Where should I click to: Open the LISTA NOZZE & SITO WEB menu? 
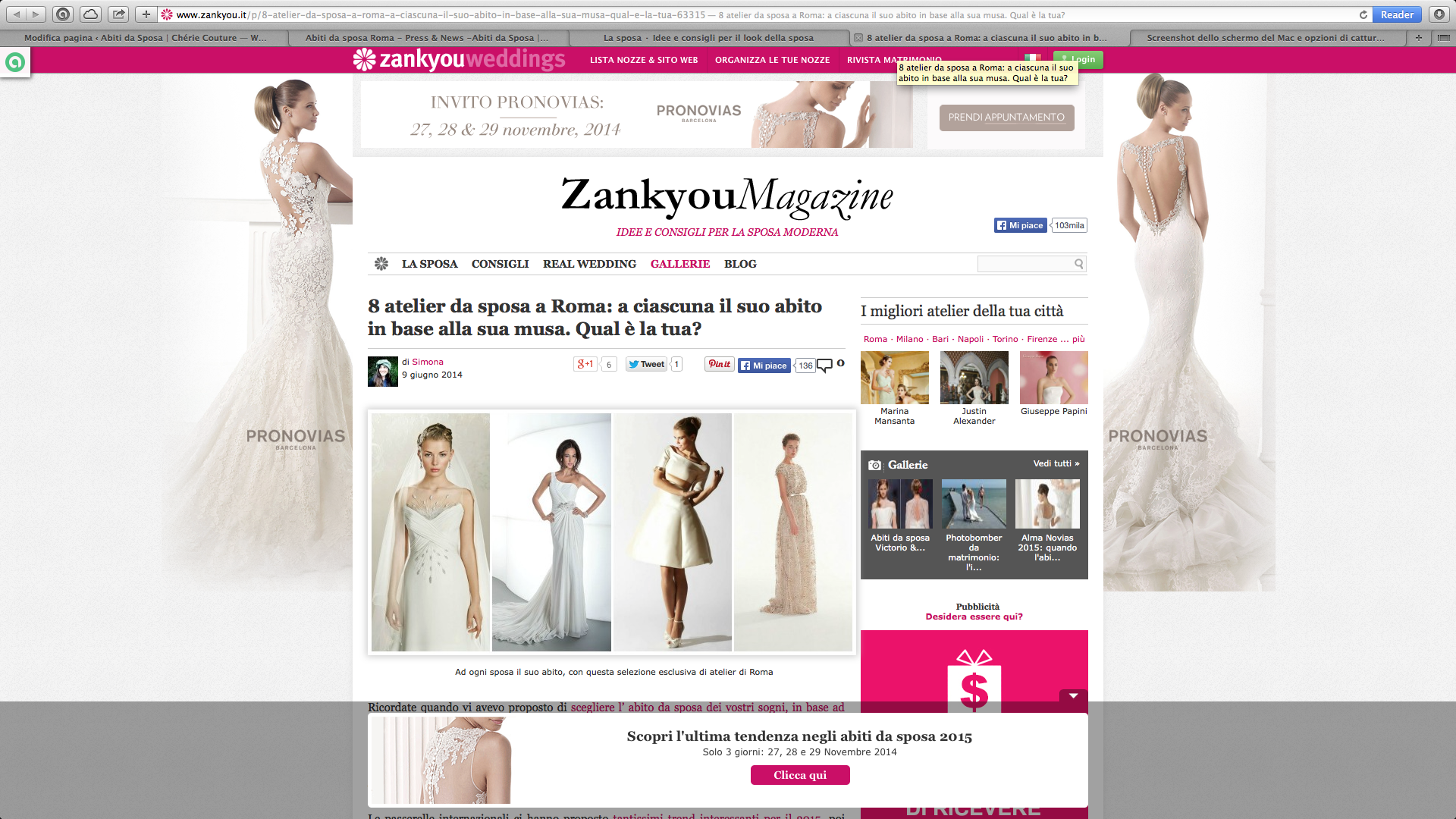pos(644,60)
